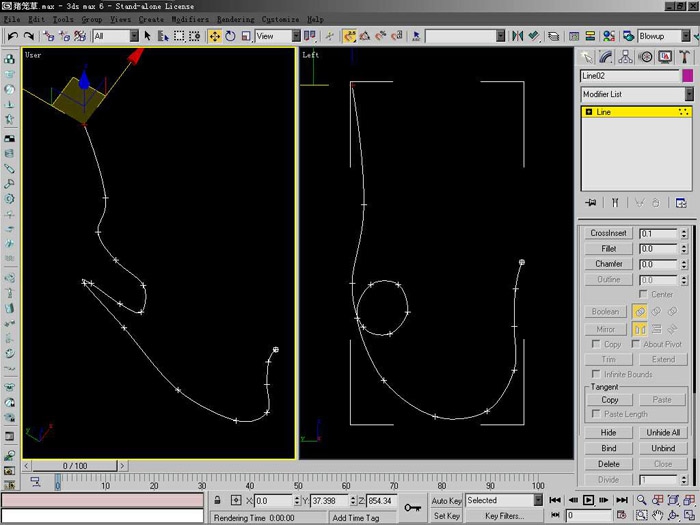Activate Select and Scale tool
Viewport: 700px width, 525px height.
246,36
